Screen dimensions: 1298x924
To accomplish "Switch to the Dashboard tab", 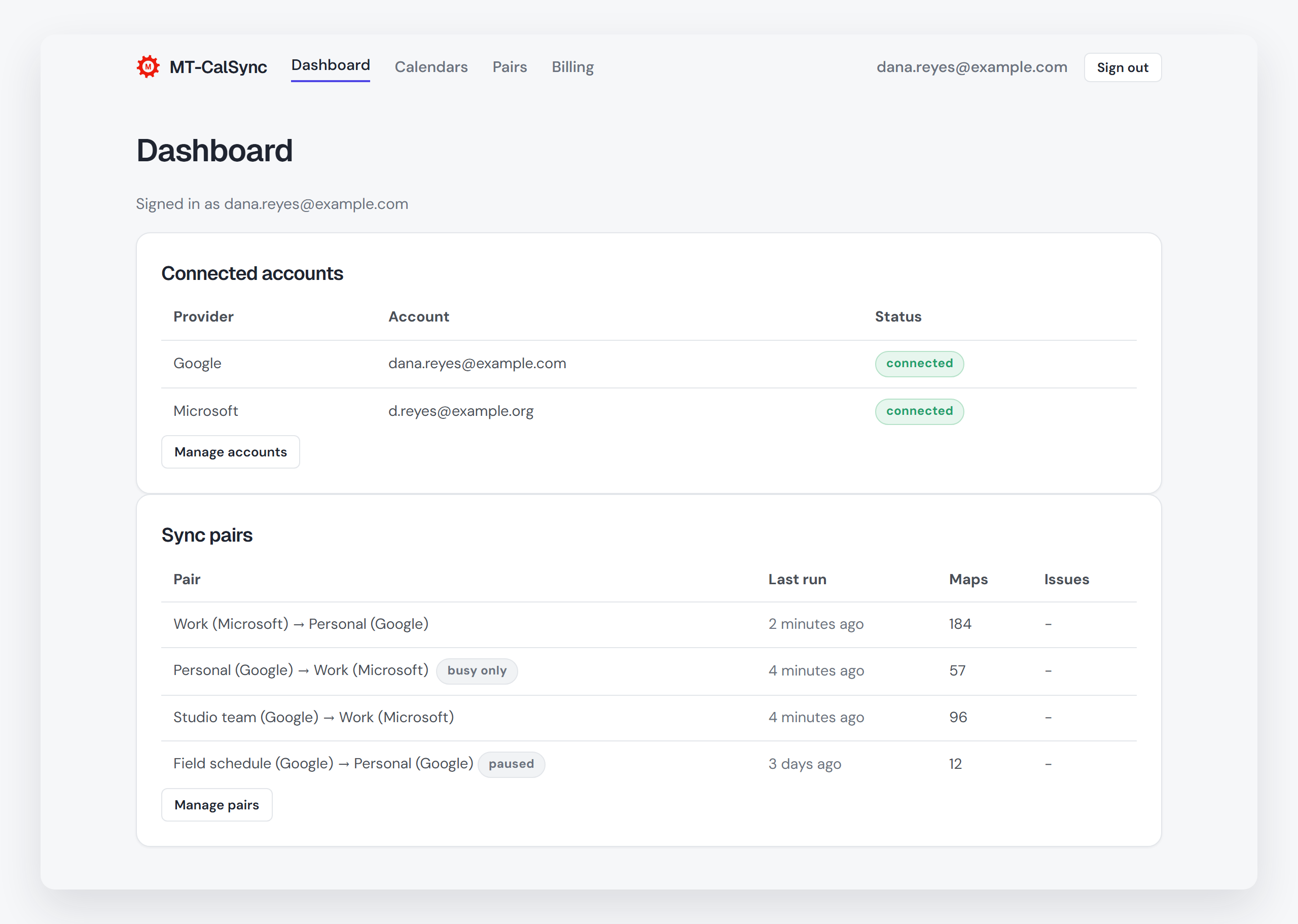I will (x=331, y=65).
